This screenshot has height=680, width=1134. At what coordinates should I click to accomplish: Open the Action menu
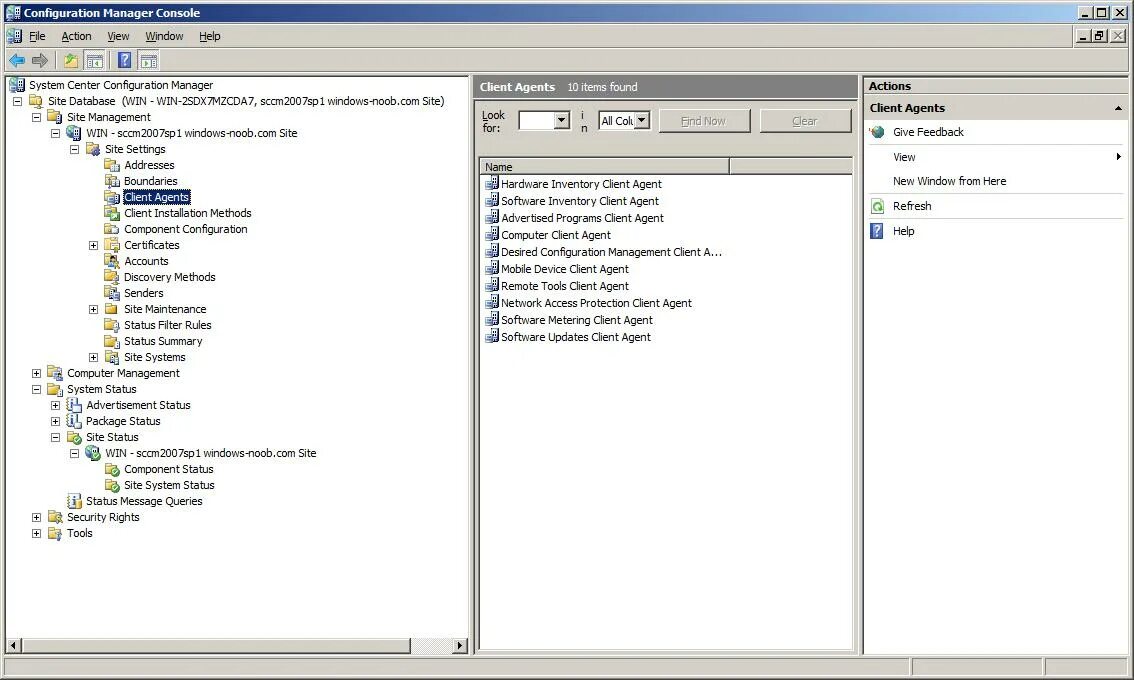click(76, 35)
